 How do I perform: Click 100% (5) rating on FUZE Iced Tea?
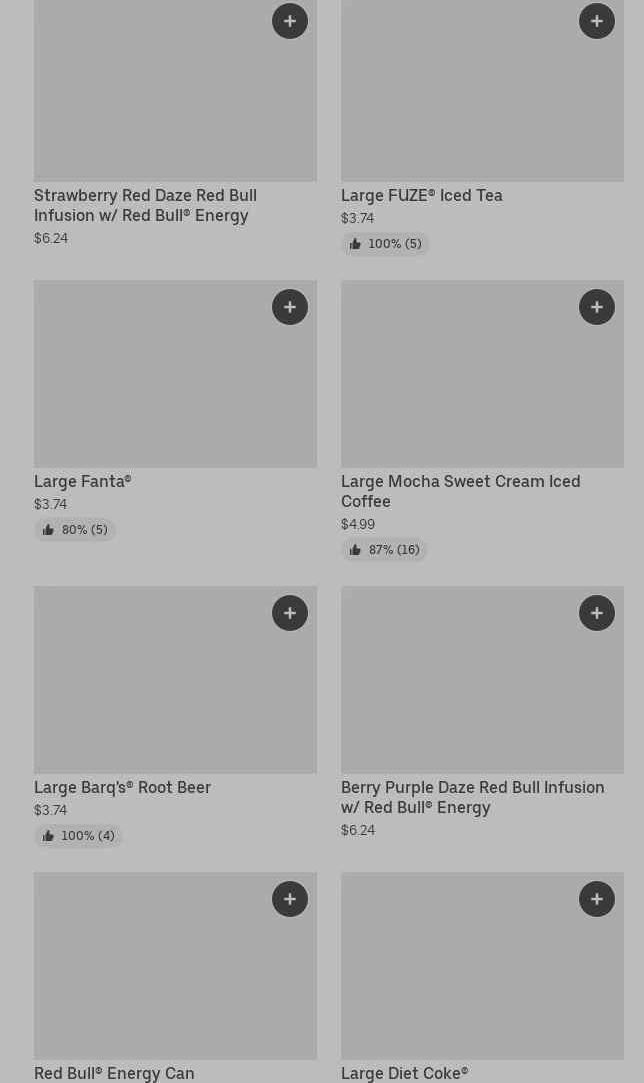click(385, 244)
